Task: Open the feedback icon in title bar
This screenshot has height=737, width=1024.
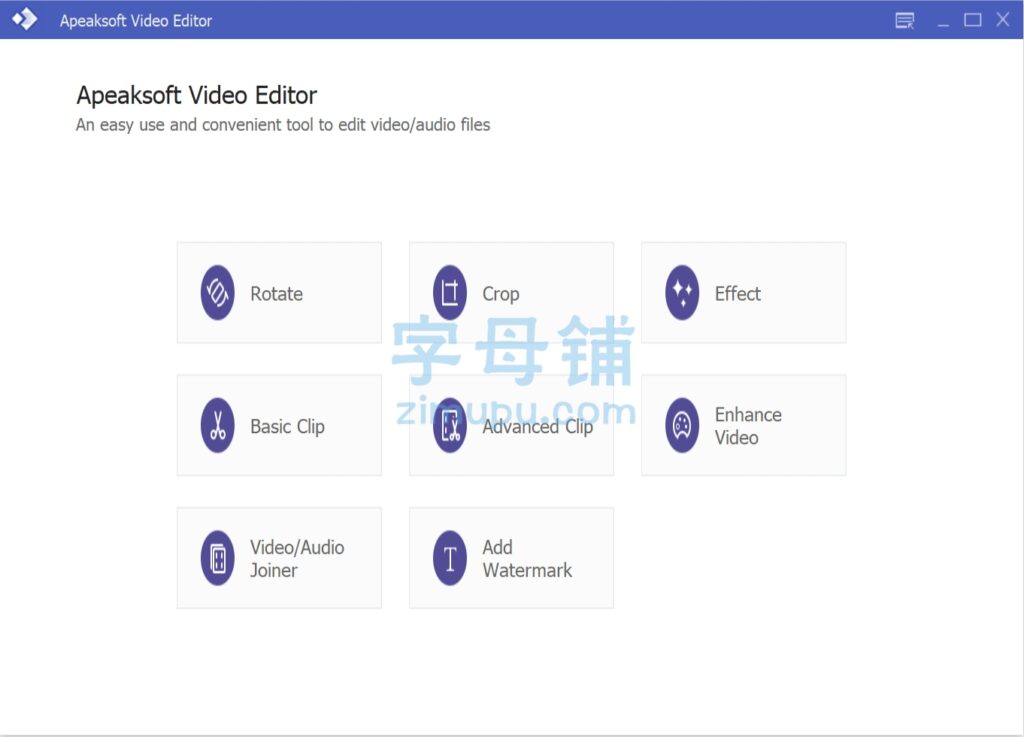Action: [904, 21]
